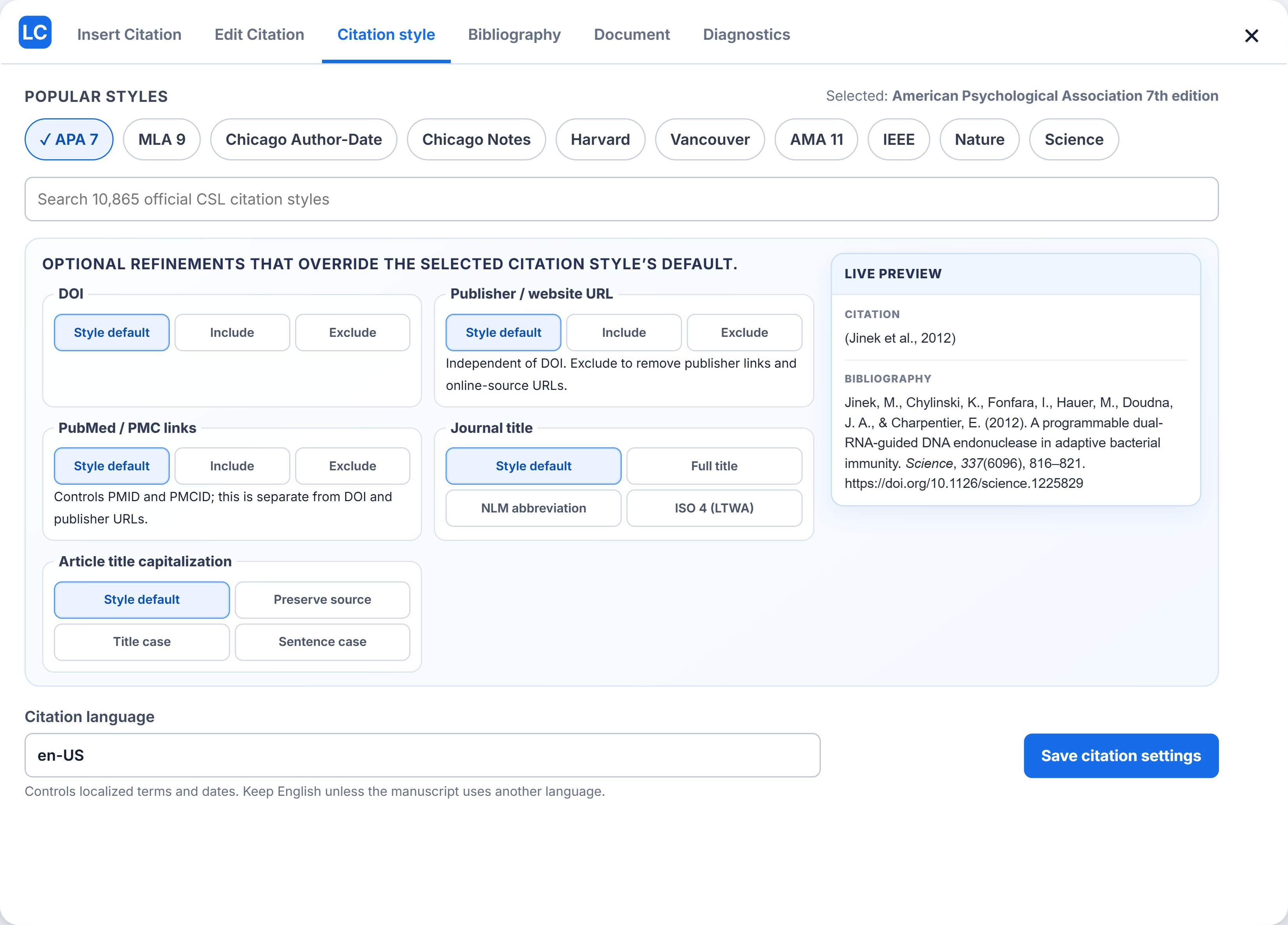Select the APA 7 style chip
Screen dimensions: 1288x925
pos(69,139)
